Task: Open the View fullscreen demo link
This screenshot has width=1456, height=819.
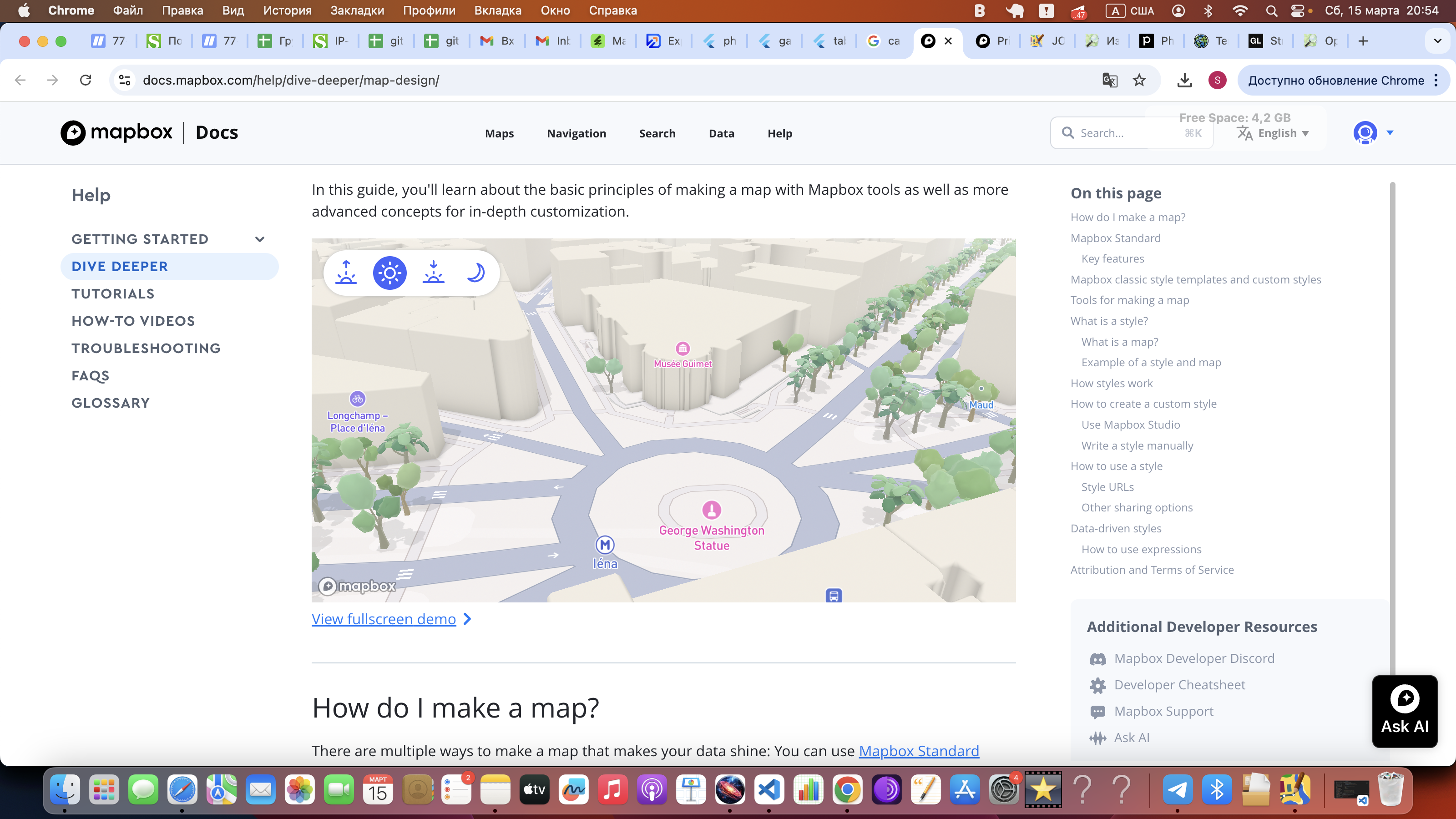Action: pyautogui.click(x=391, y=619)
